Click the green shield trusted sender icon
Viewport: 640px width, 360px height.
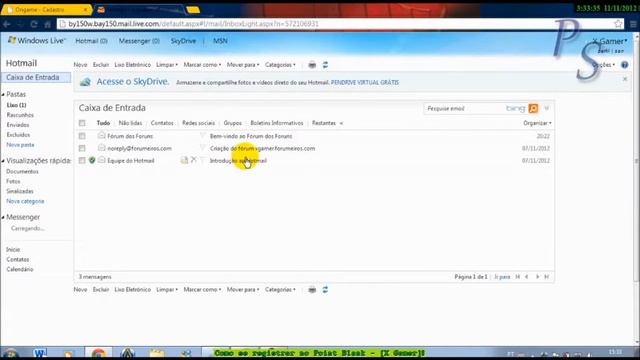92,160
